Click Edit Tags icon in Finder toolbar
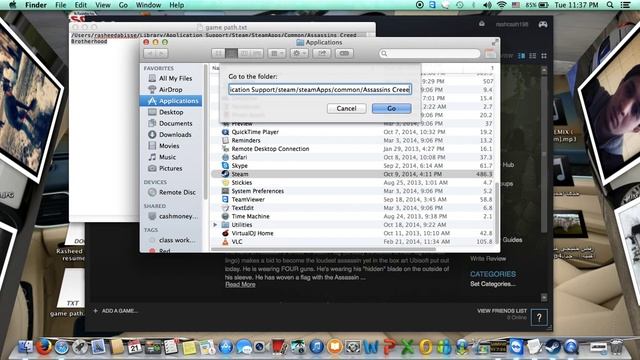Screen dimensions: 640x360 [x=344, y=53]
